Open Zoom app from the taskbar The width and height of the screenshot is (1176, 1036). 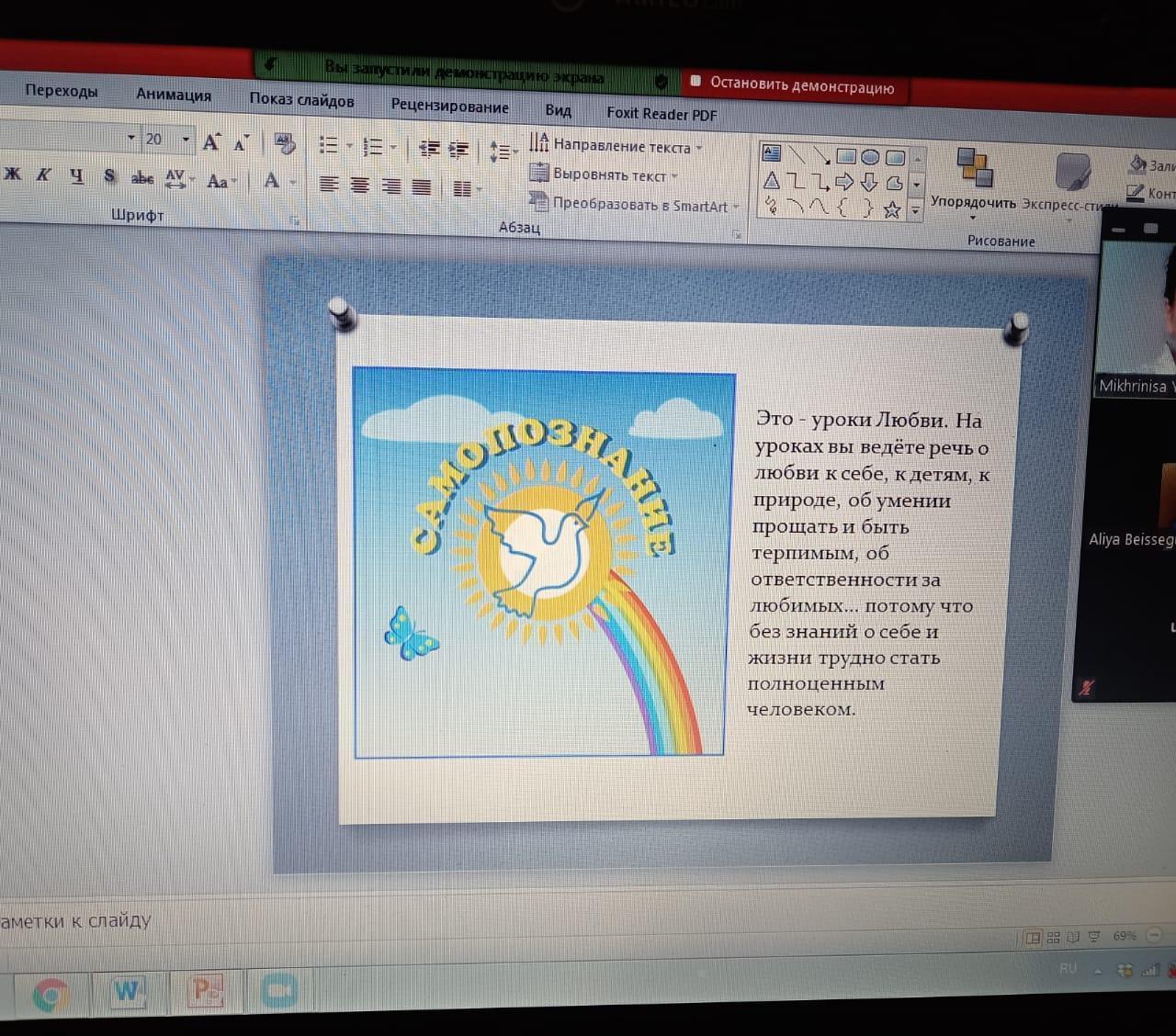pos(278,991)
